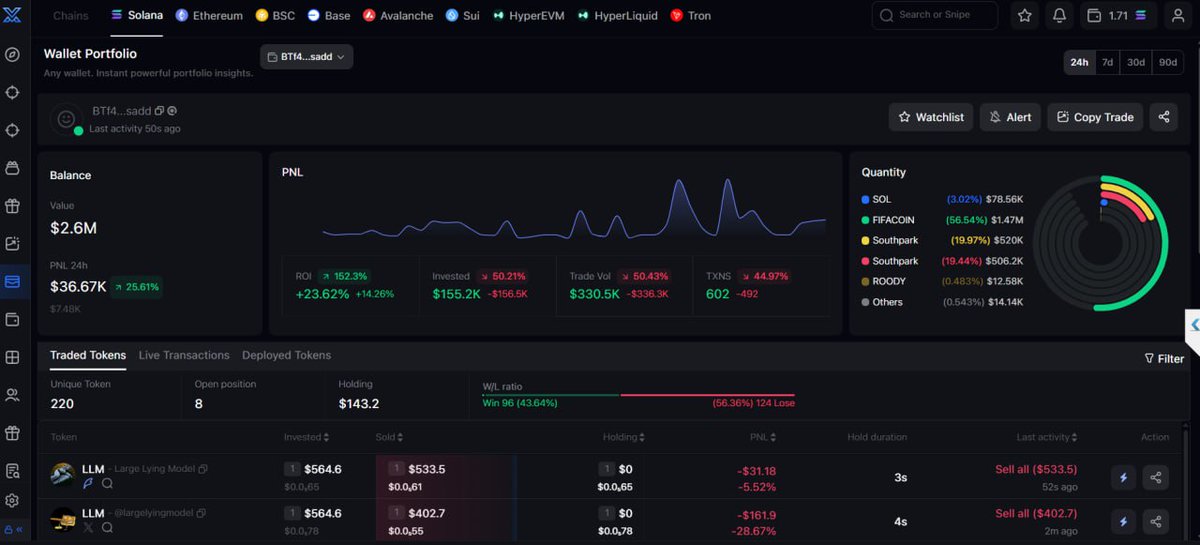
Task: Switch to the Ethereum chain
Action: [209, 16]
